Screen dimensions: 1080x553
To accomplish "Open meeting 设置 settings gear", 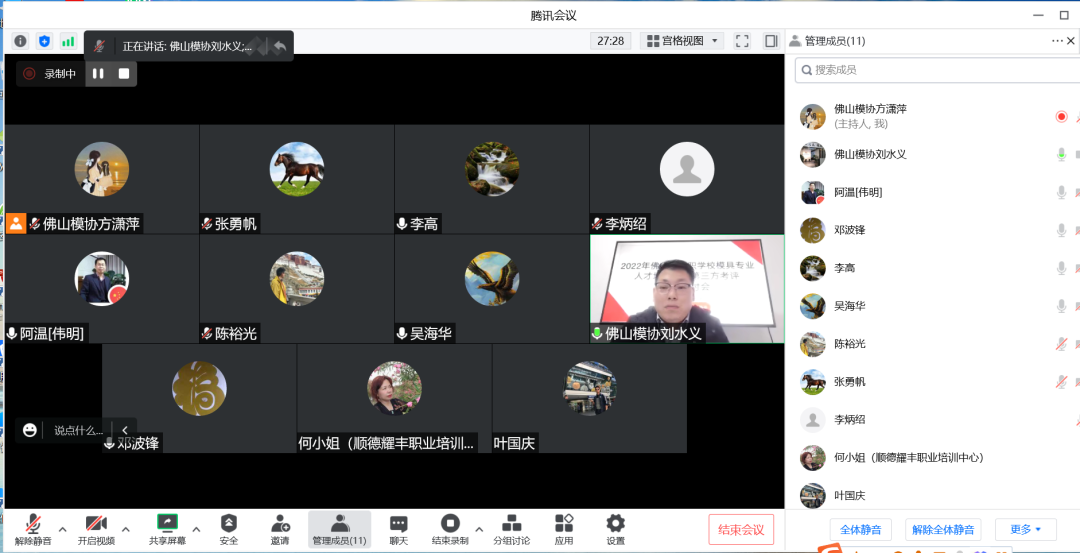I will click(x=615, y=528).
